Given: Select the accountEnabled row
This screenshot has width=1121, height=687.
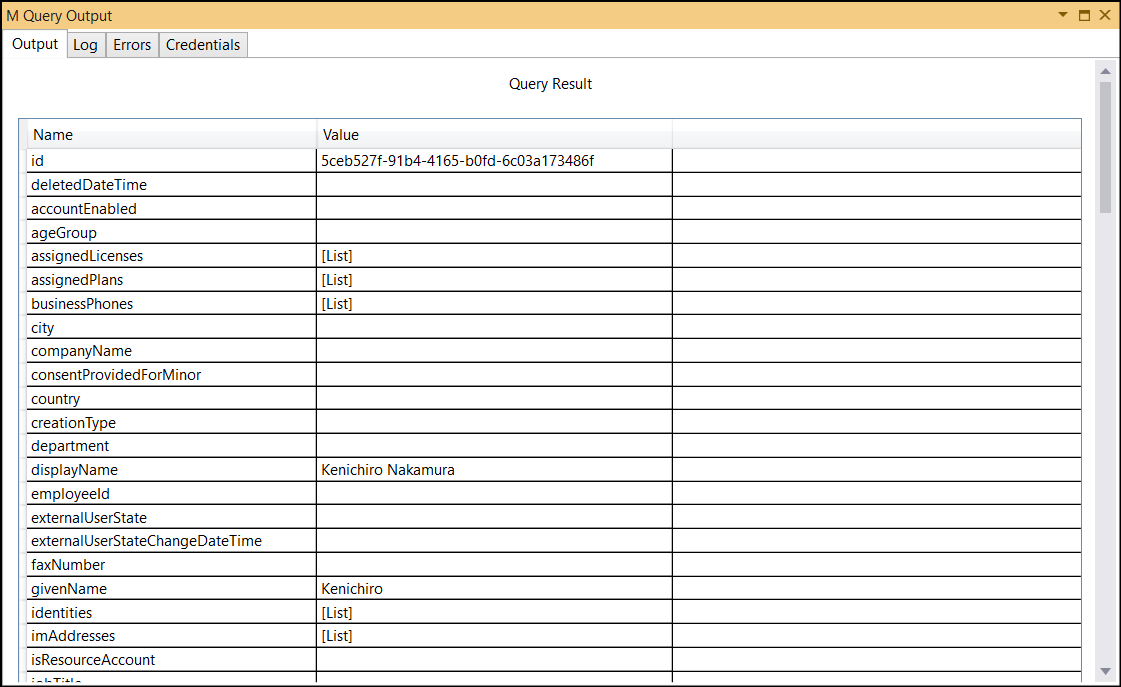Looking at the screenshot, I should point(554,209).
